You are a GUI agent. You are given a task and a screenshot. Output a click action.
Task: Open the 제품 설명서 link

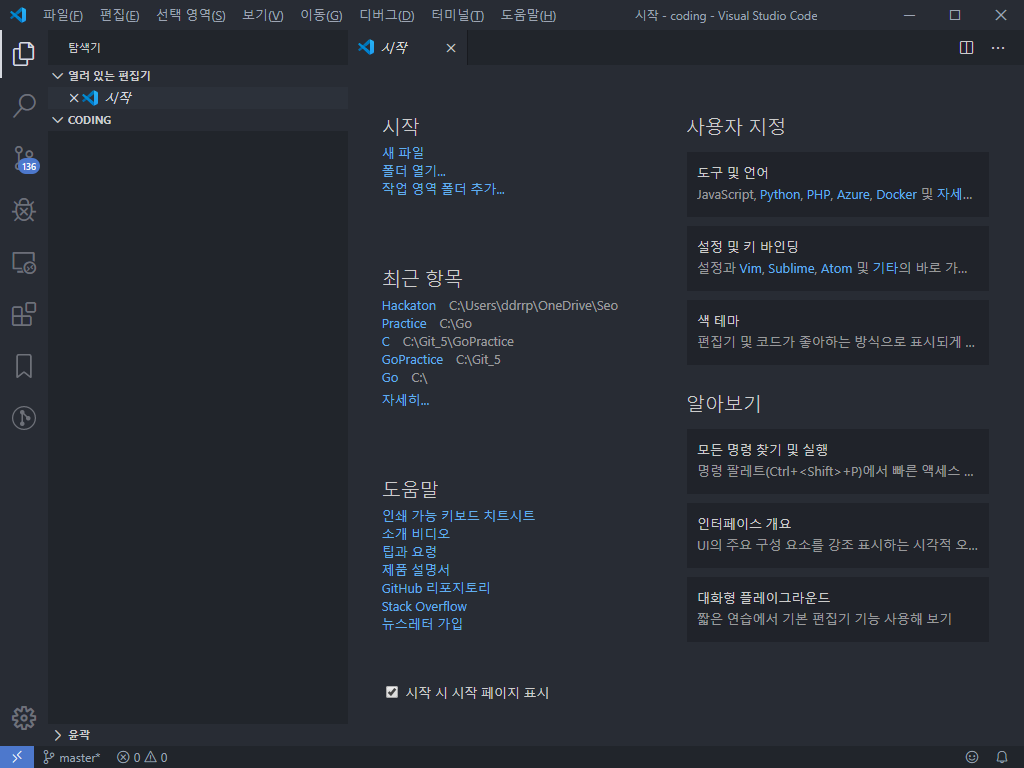click(x=416, y=570)
